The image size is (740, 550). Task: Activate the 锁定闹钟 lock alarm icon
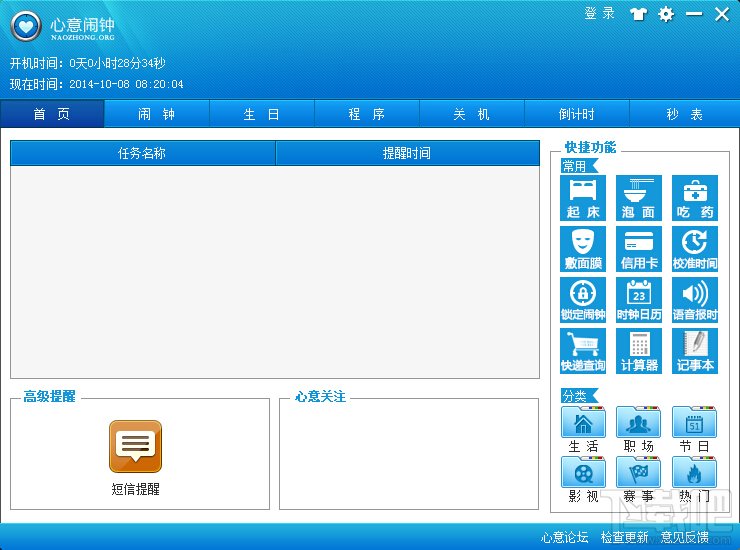(583, 300)
